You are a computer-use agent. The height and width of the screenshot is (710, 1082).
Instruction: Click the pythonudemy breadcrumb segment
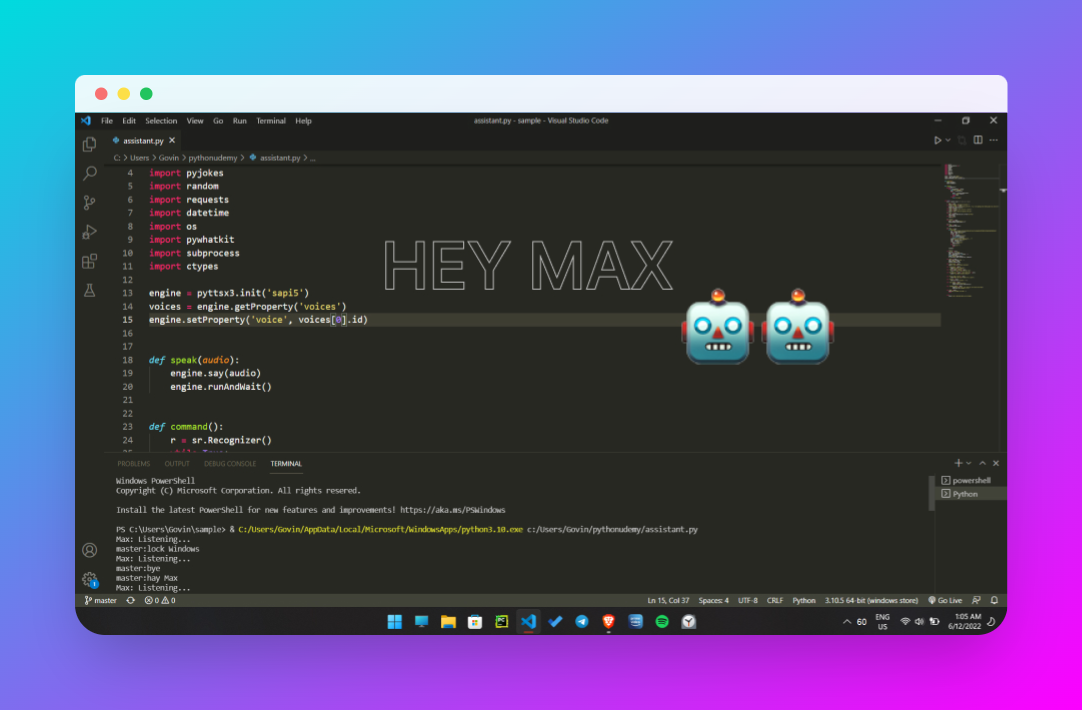point(213,158)
